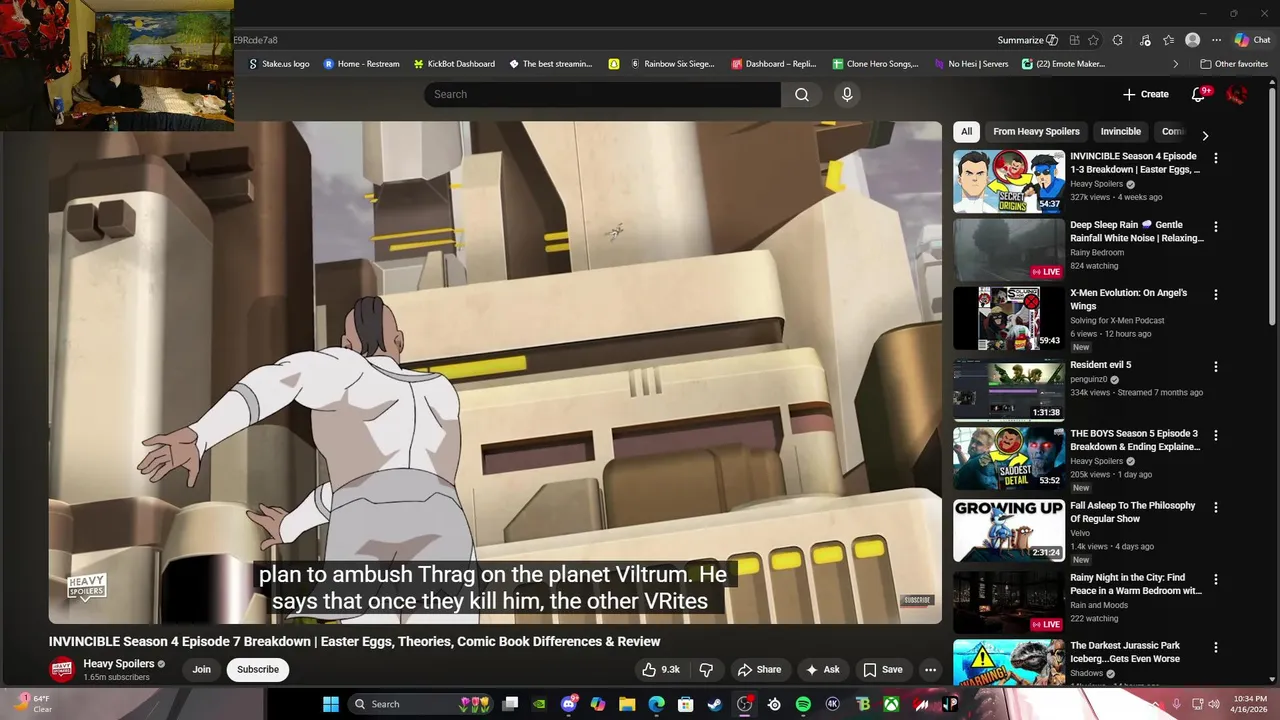The width and height of the screenshot is (1280, 720).
Task: Add this page to favorites star
Action: 1093,40
